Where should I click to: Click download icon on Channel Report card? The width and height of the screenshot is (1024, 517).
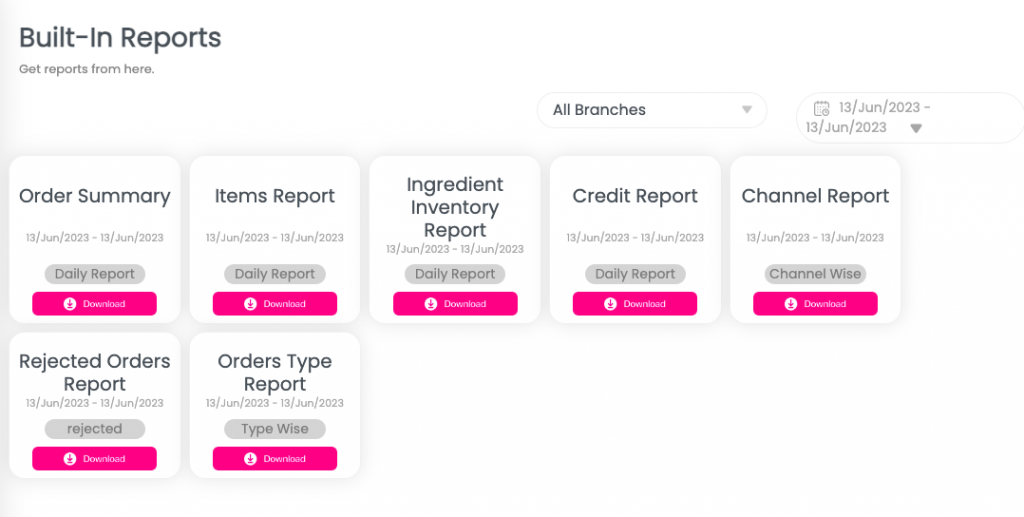pos(791,304)
